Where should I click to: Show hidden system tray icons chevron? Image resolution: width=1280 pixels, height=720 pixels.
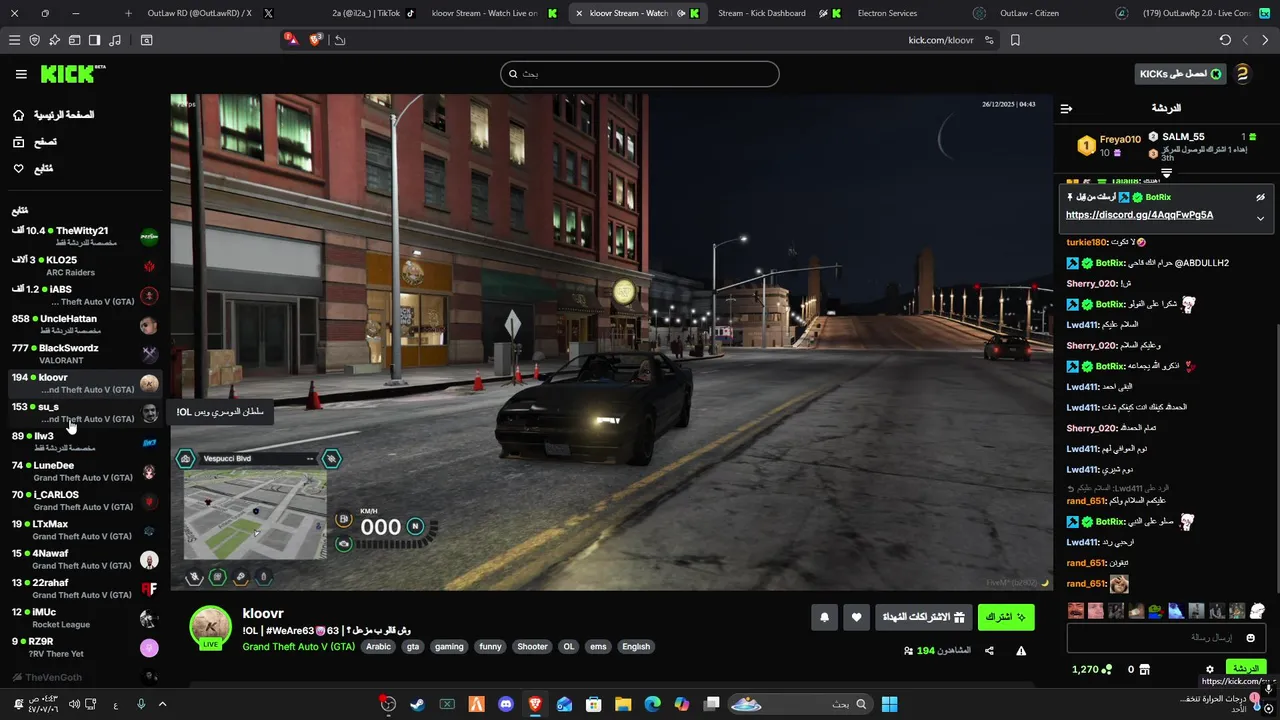(x=163, y=704)
